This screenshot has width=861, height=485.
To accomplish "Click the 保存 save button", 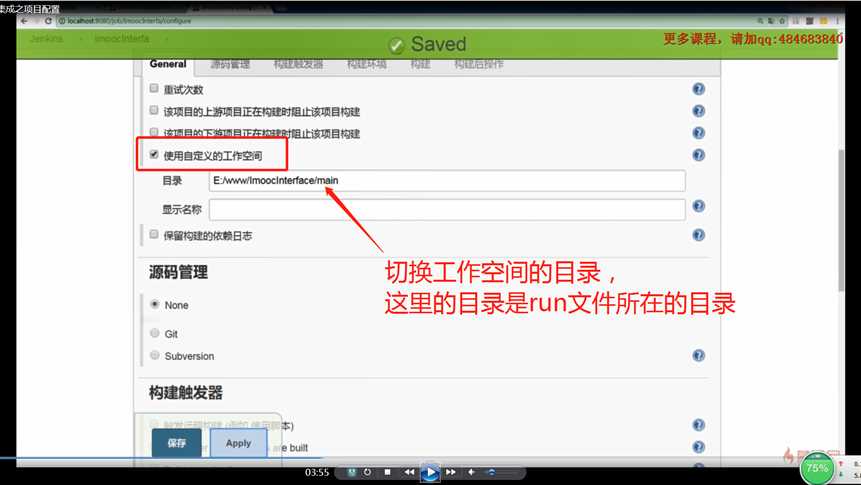I will pos(176,443).
